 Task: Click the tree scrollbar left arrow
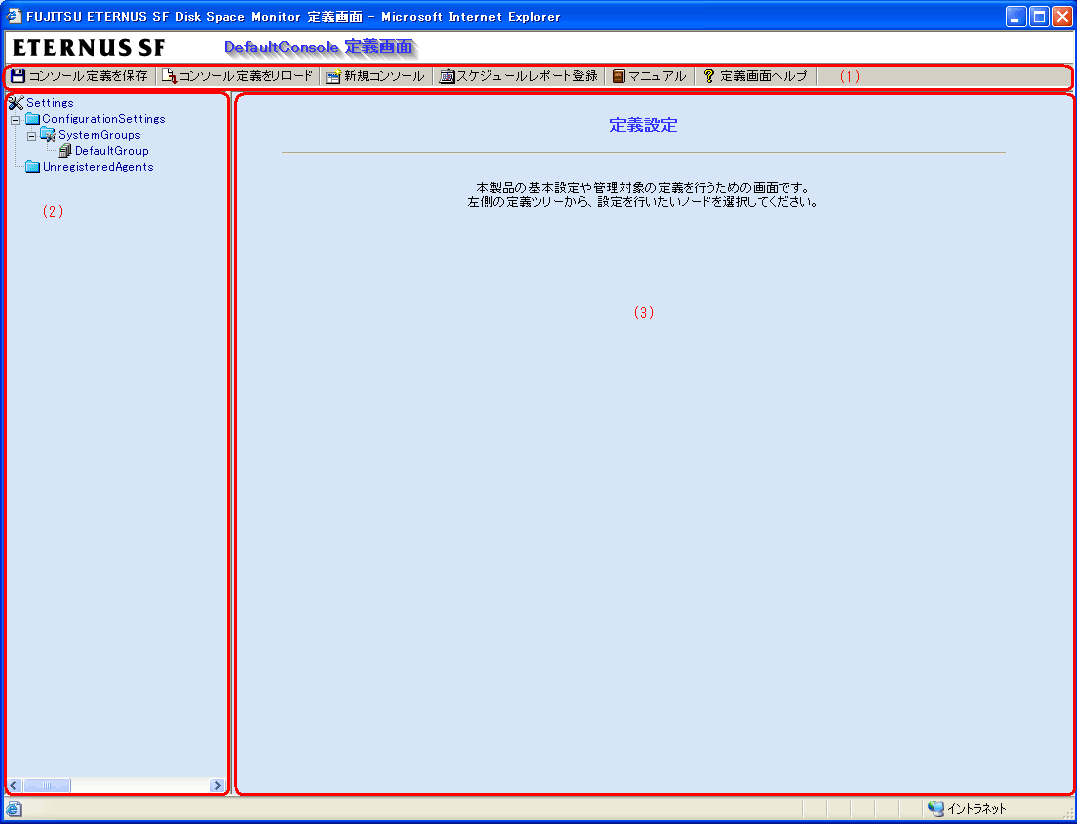click(x=14, y=785)
